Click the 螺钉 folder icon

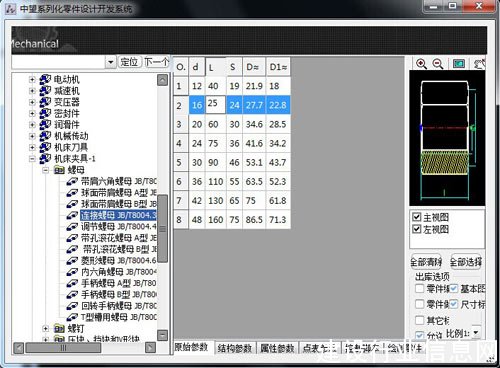pos(59,329)
